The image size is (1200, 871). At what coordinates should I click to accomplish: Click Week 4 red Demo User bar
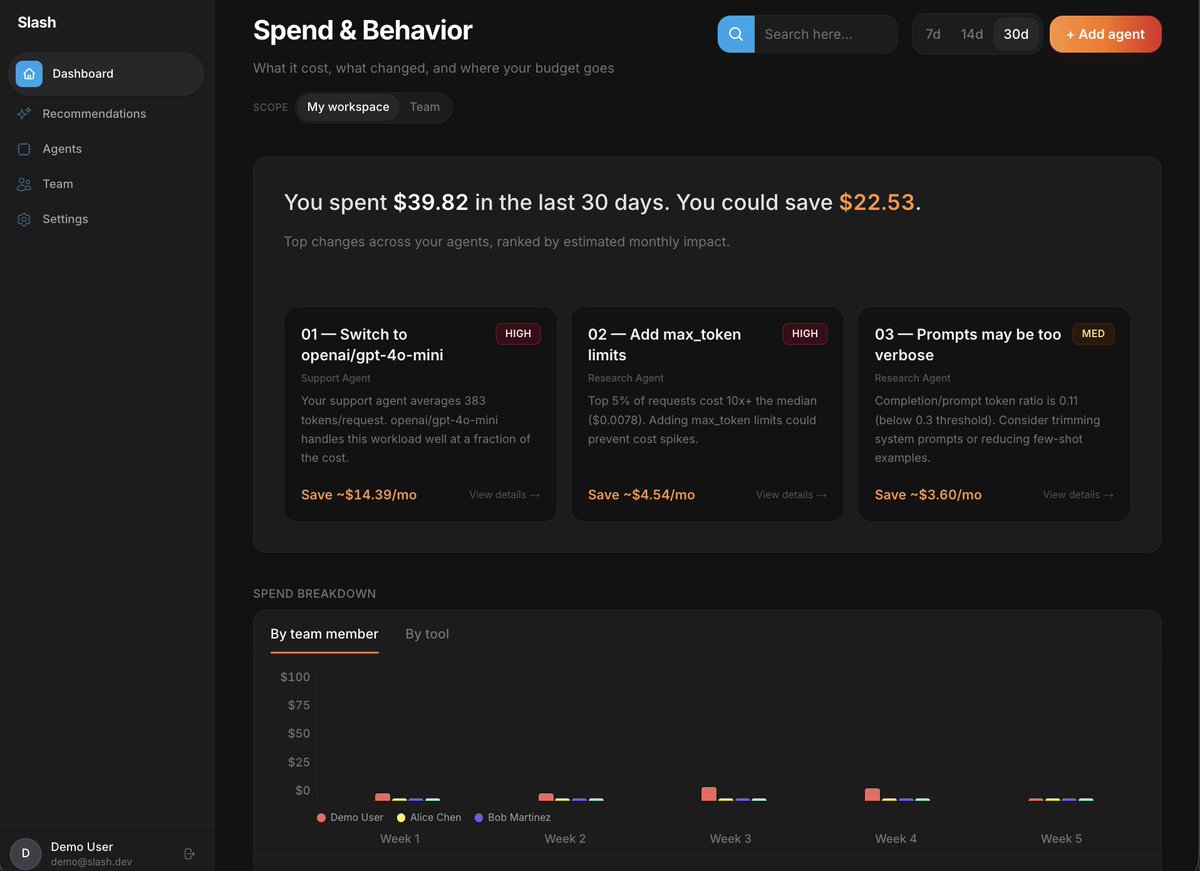(872, 795)
